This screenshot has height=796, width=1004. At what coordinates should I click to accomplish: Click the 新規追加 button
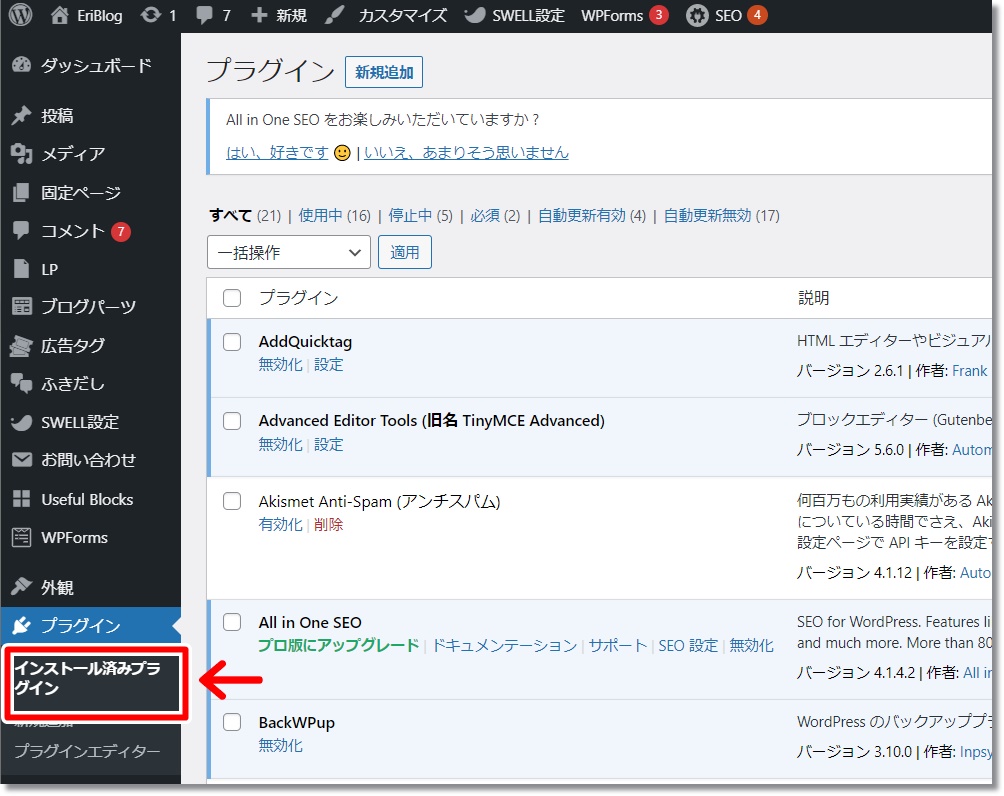pyautogui.click(x=384, y=72)
